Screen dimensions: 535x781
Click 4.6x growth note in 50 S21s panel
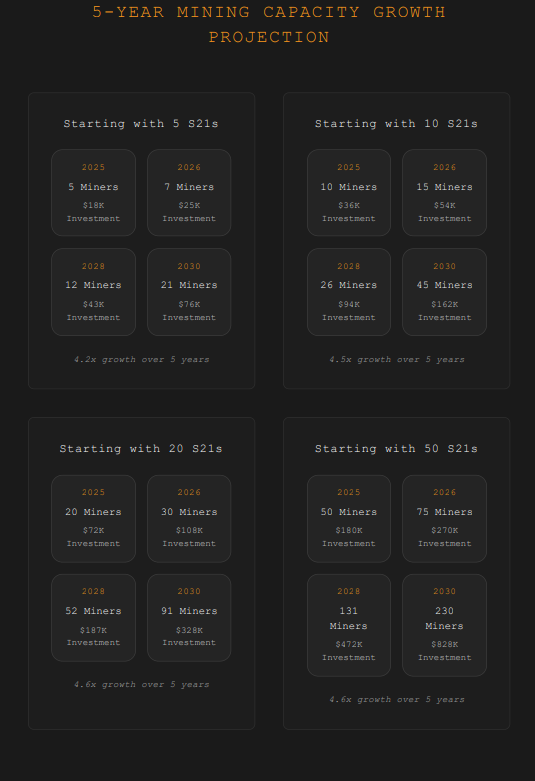397,700
